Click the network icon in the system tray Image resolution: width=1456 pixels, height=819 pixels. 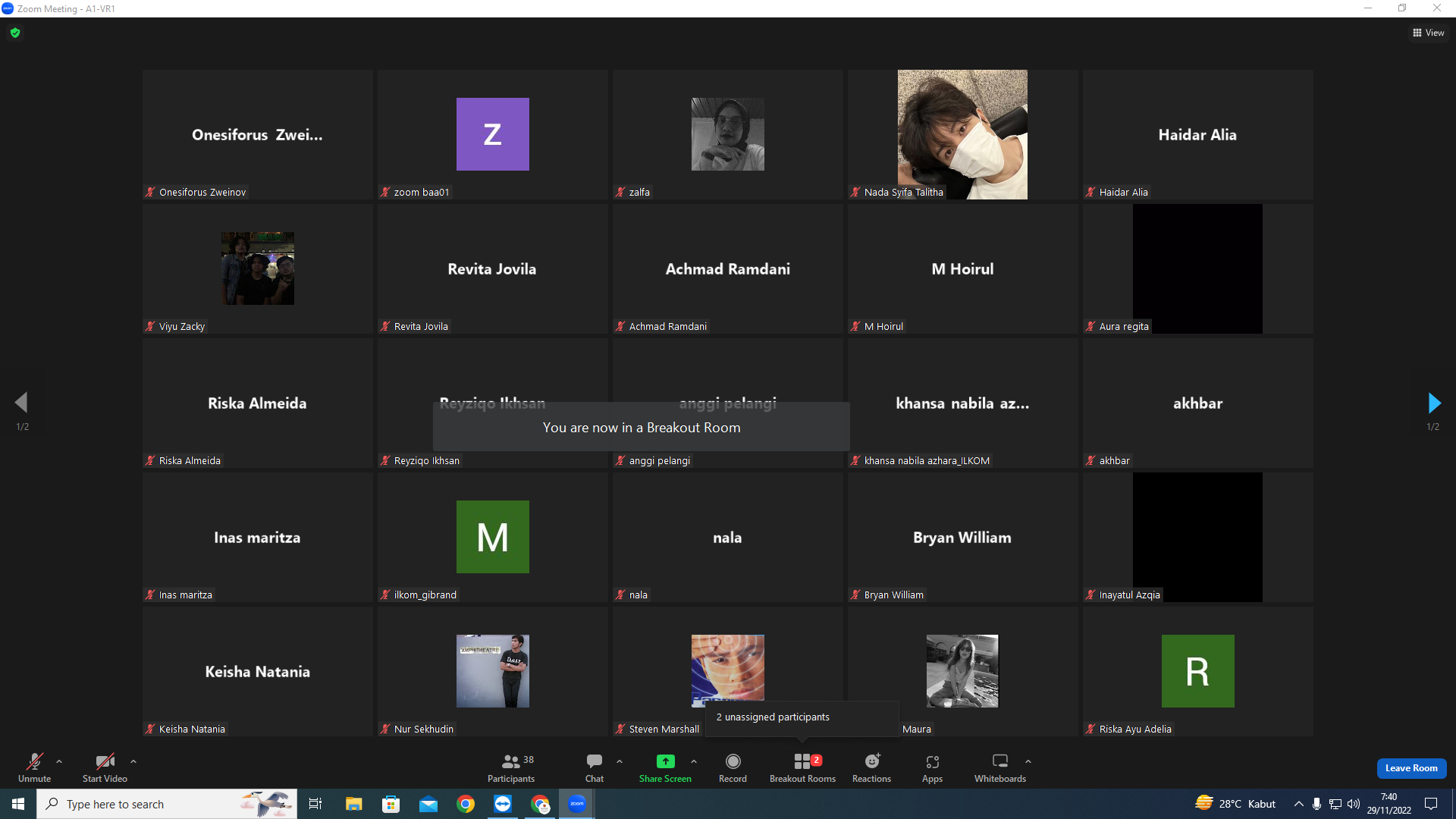(x=1335, y=804)
